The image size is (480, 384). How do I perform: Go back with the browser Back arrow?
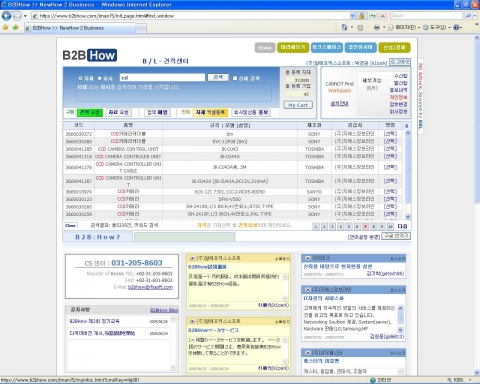point(6,16)
